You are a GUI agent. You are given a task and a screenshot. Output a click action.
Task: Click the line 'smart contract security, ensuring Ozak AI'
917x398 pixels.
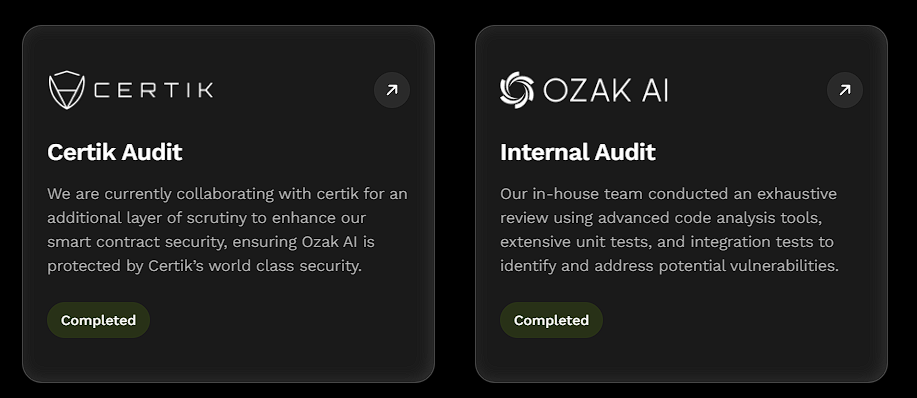click(x=211, y=242)
